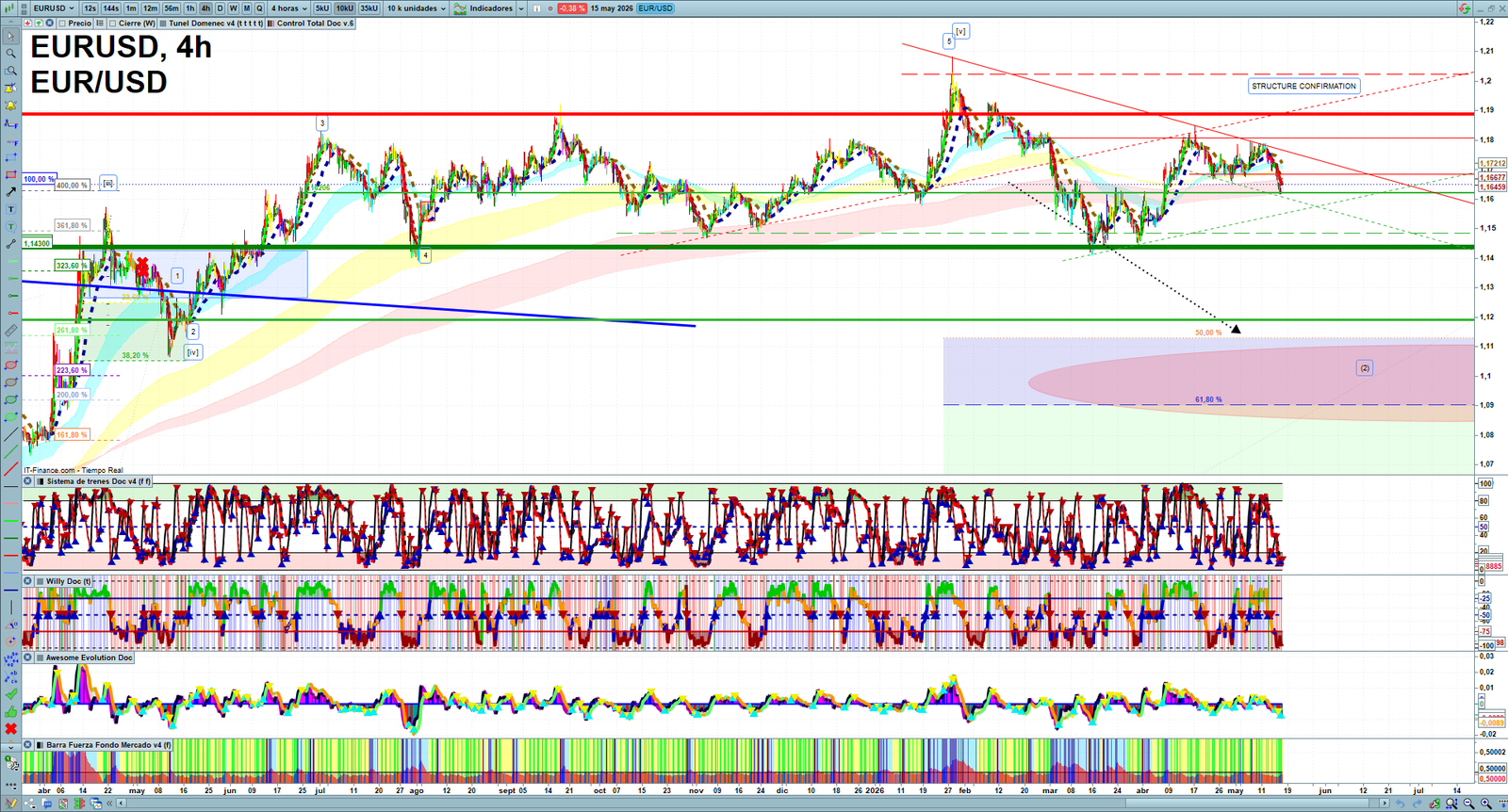Click the zoom-in magnifier in bottom right
The width and height of the screenshot is (1508, 812).
point(1485,804)
